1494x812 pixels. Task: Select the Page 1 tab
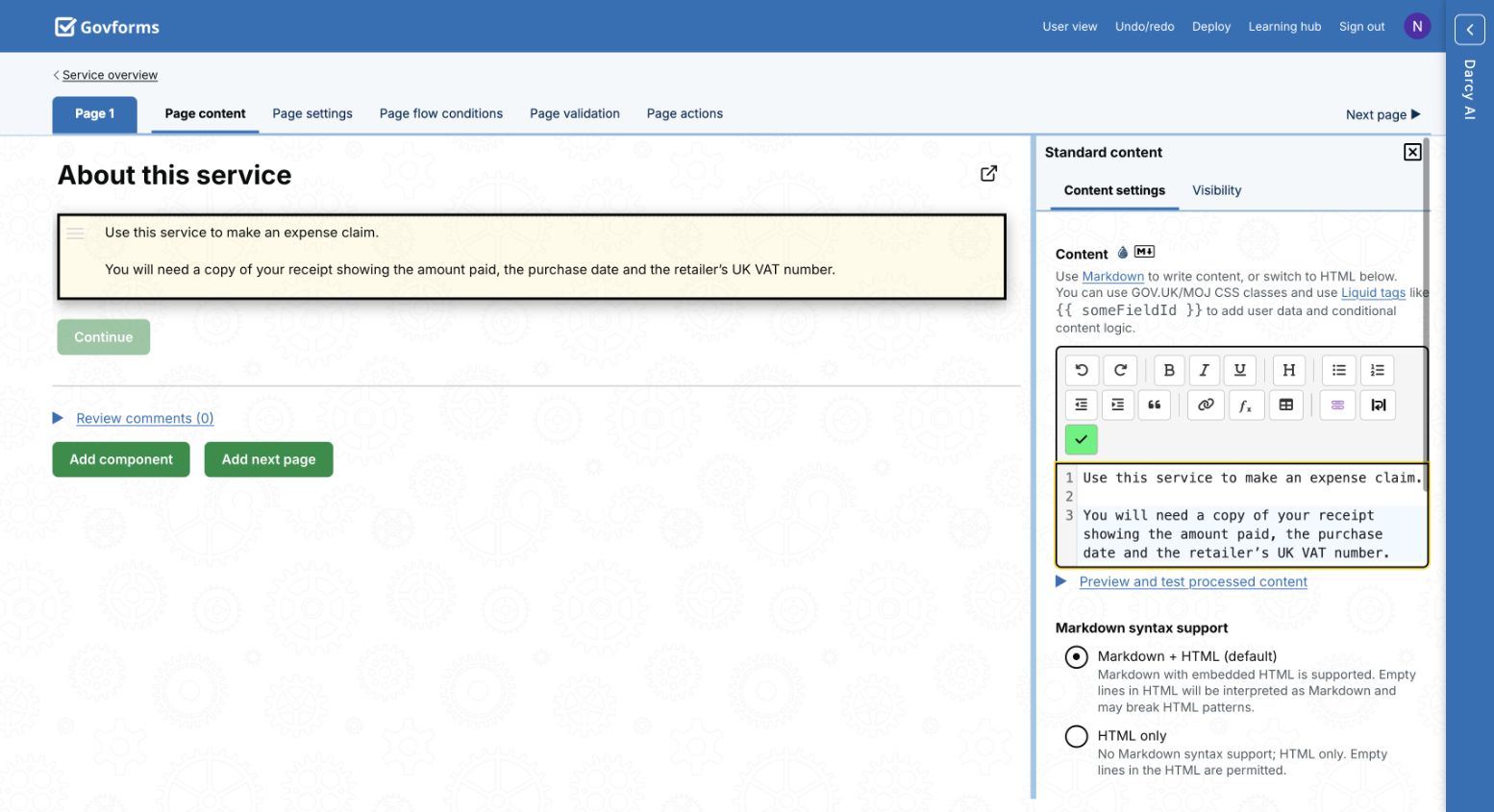(x=95, y=114)
